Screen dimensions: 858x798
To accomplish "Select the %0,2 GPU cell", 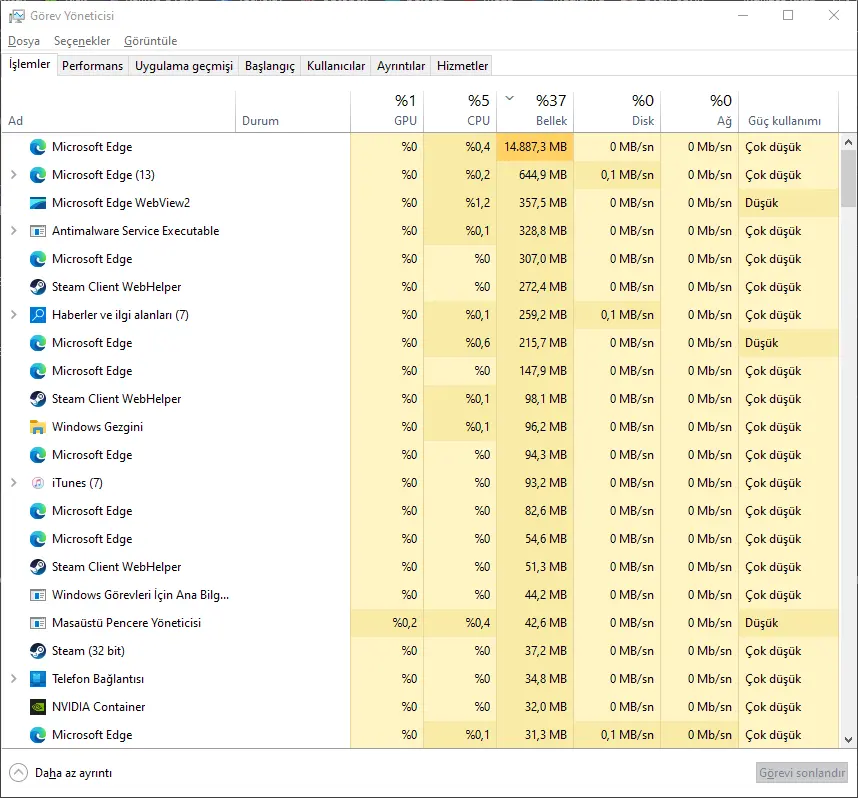I will click(387, 623).
